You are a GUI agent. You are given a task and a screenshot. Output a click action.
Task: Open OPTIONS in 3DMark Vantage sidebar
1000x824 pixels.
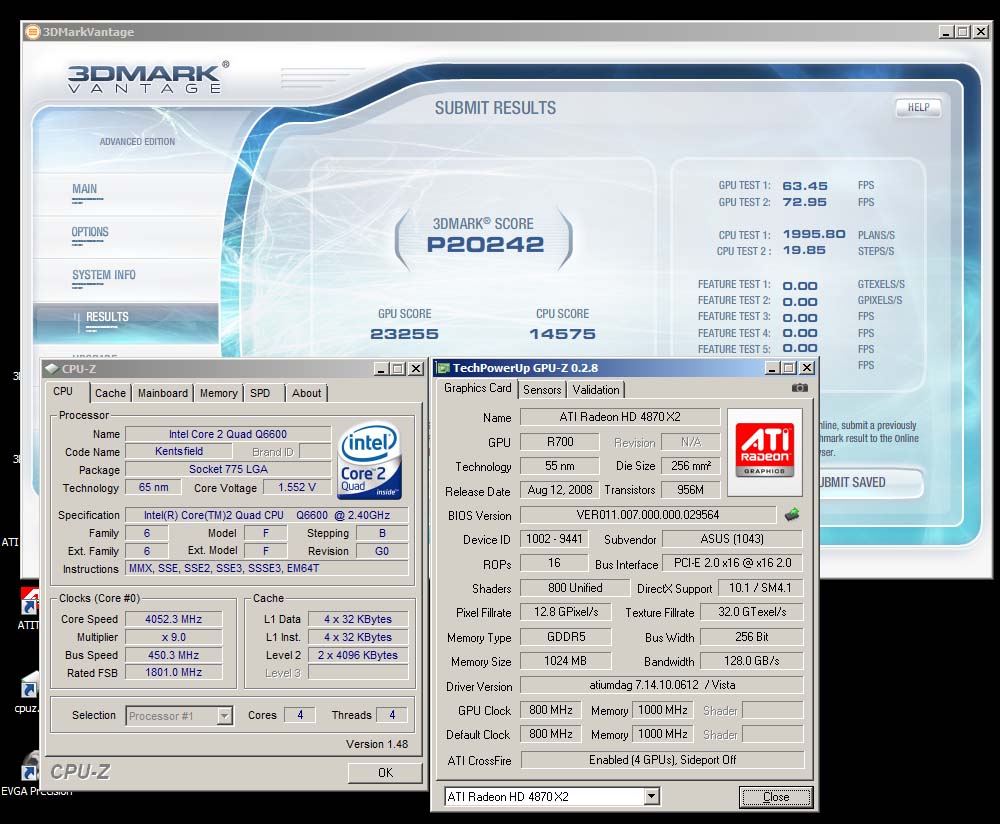coord(90,232)
